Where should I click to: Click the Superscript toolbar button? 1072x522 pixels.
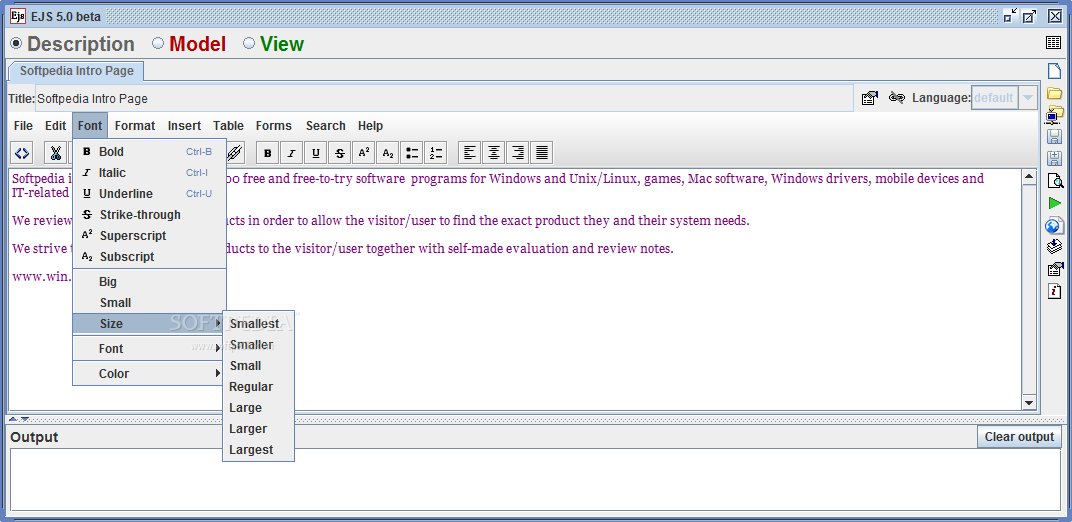(x=364, y=152)
